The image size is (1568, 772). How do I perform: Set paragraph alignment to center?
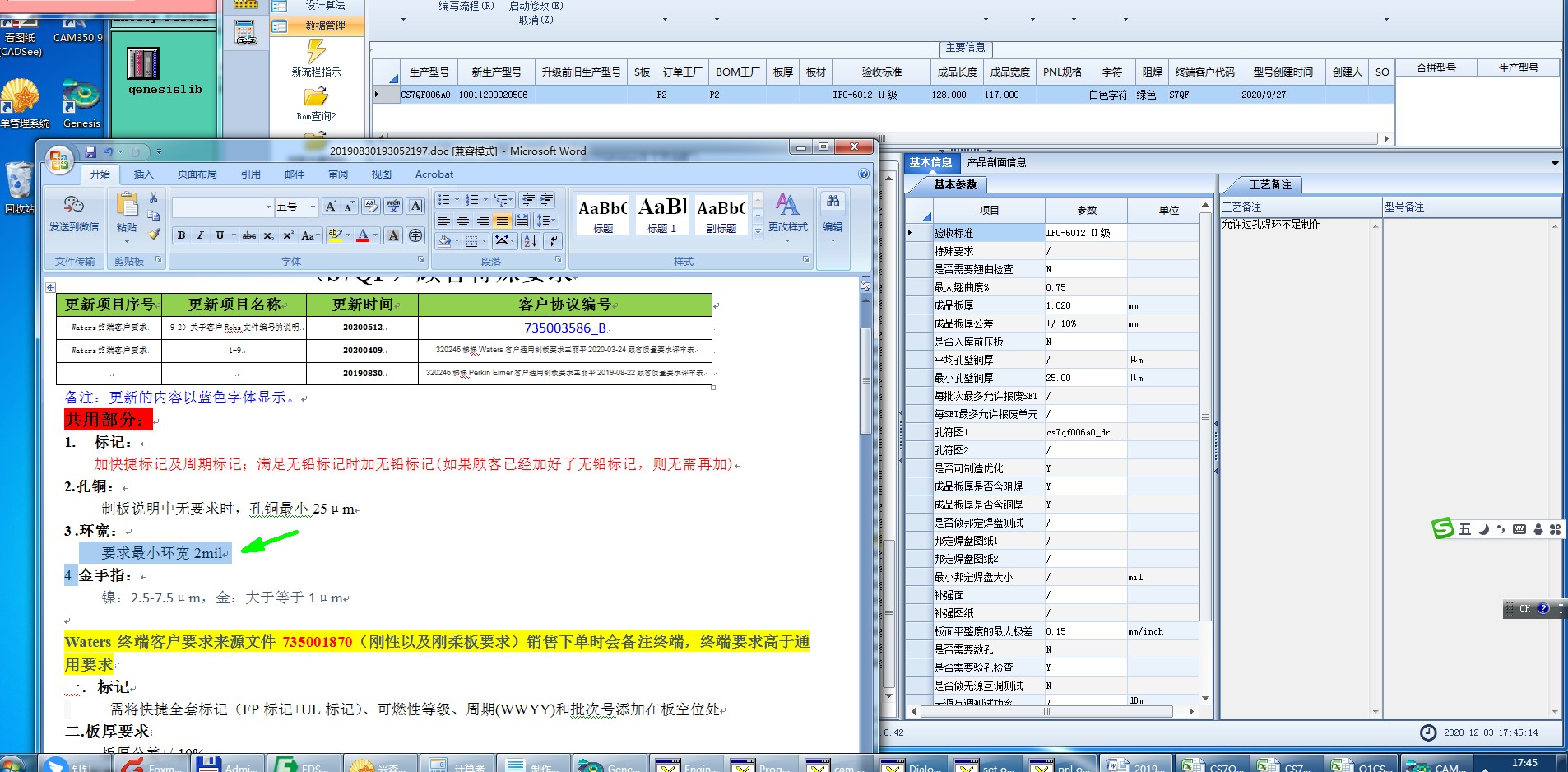[x=463, y=221]
